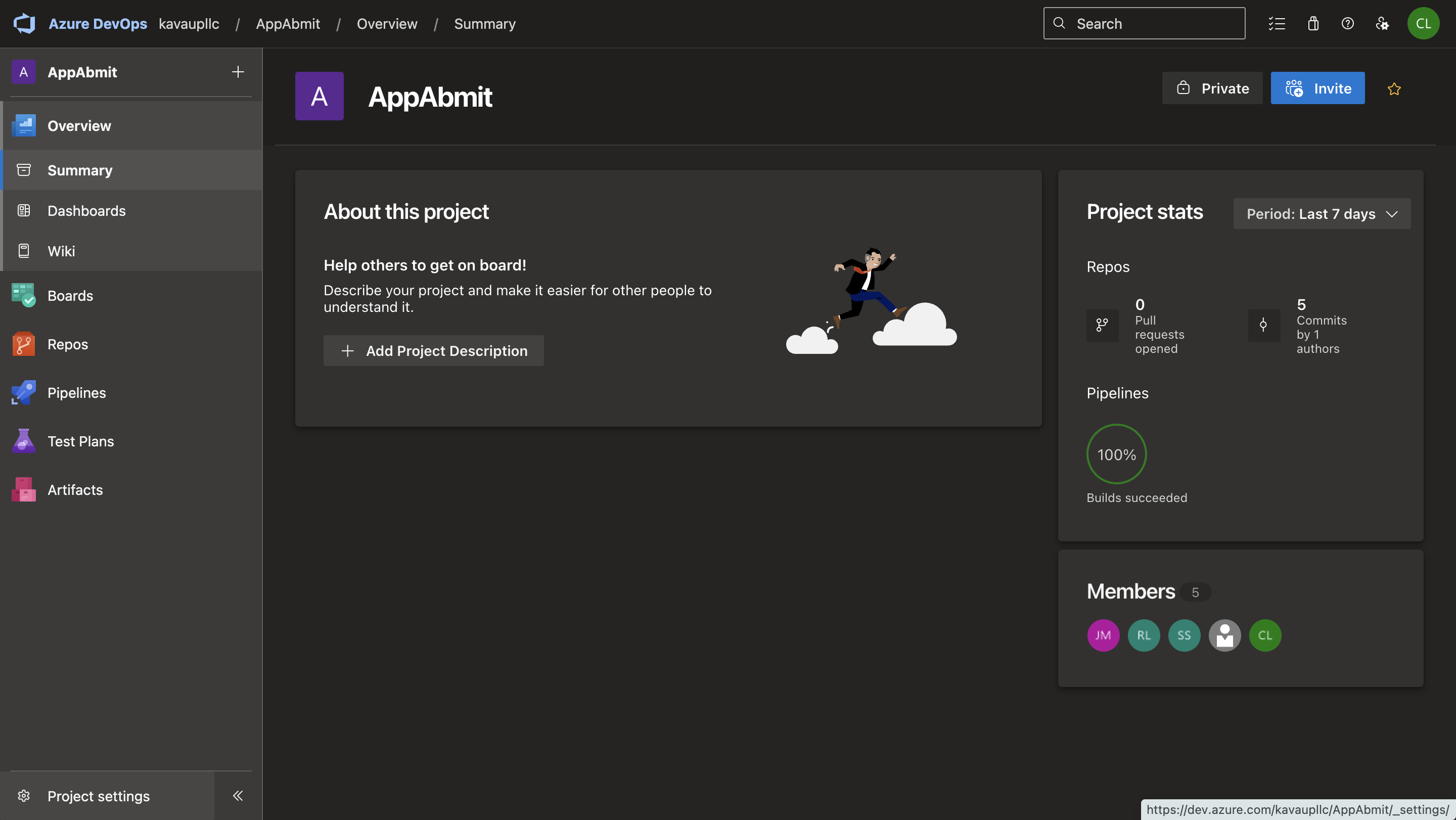
Task: Open the Repos hub icon
Action: click(23, 344)
